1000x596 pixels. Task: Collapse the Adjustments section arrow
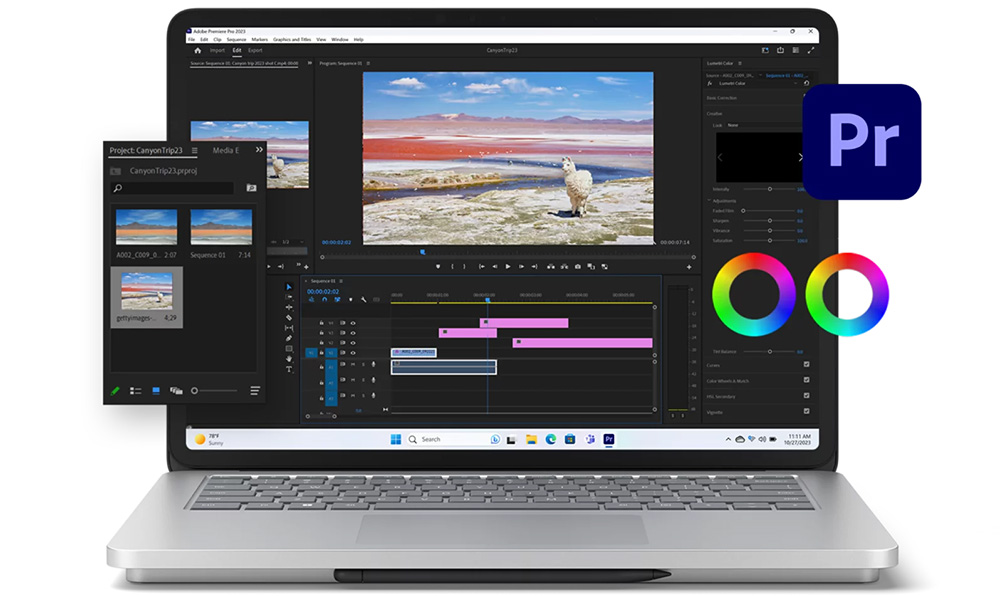pyautogui.click(x=709, y=201)
